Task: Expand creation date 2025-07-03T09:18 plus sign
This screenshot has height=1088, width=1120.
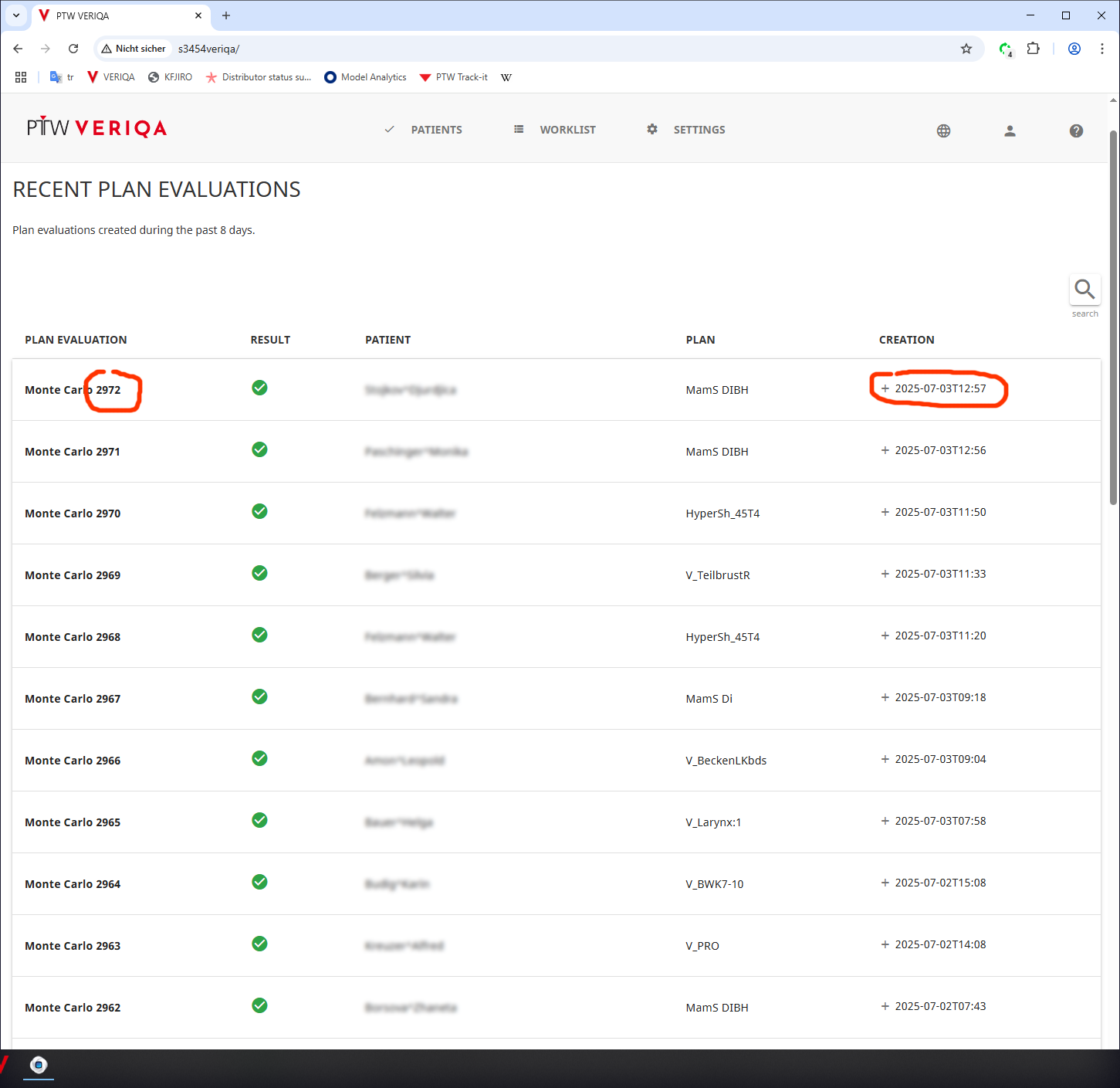Action: coord(885,697)
